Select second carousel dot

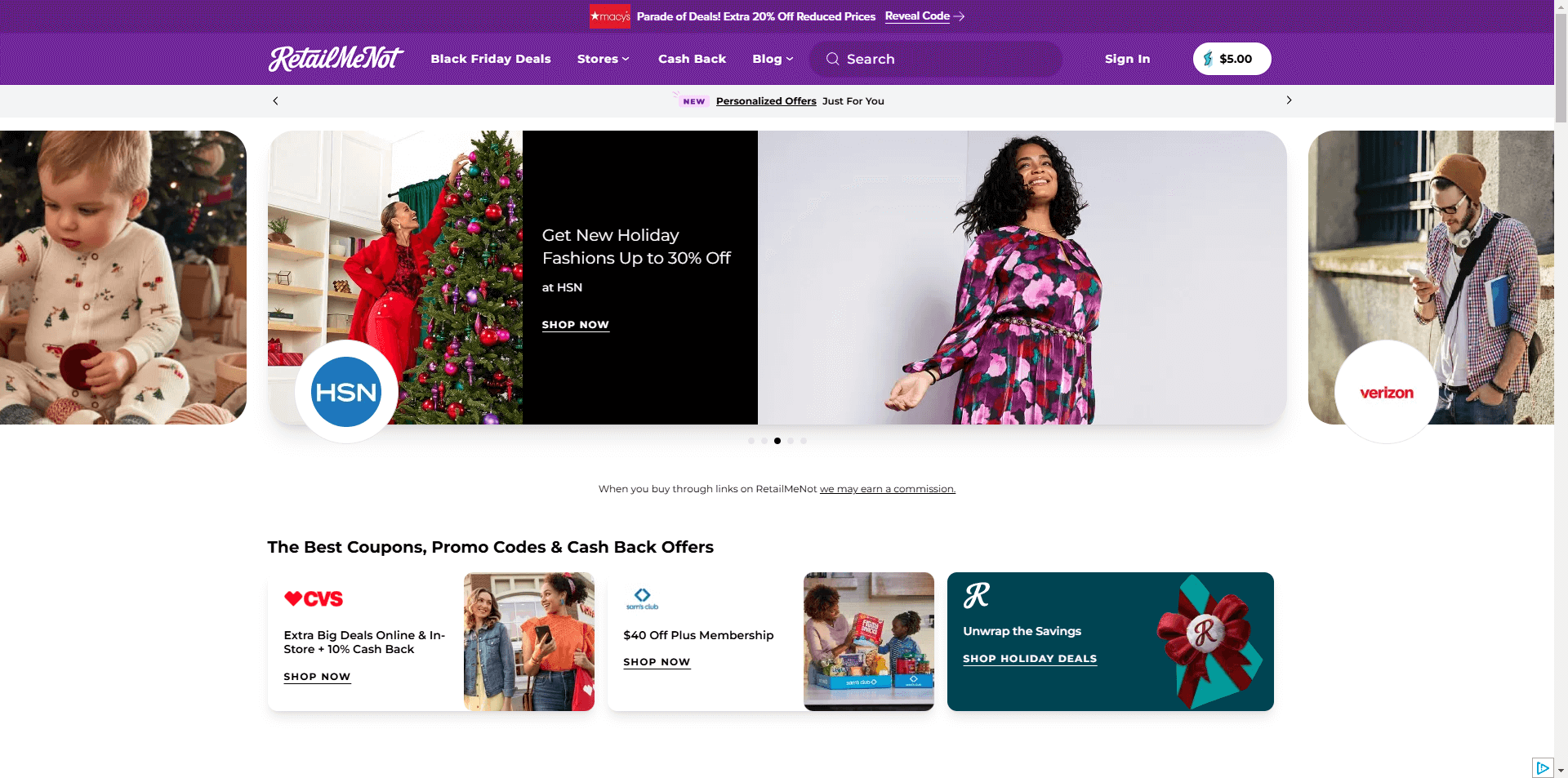[764, 441]
